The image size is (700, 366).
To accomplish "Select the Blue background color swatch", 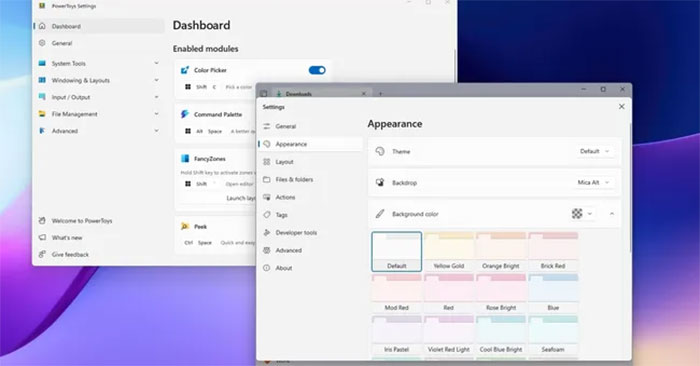I will tap(553, 293).
